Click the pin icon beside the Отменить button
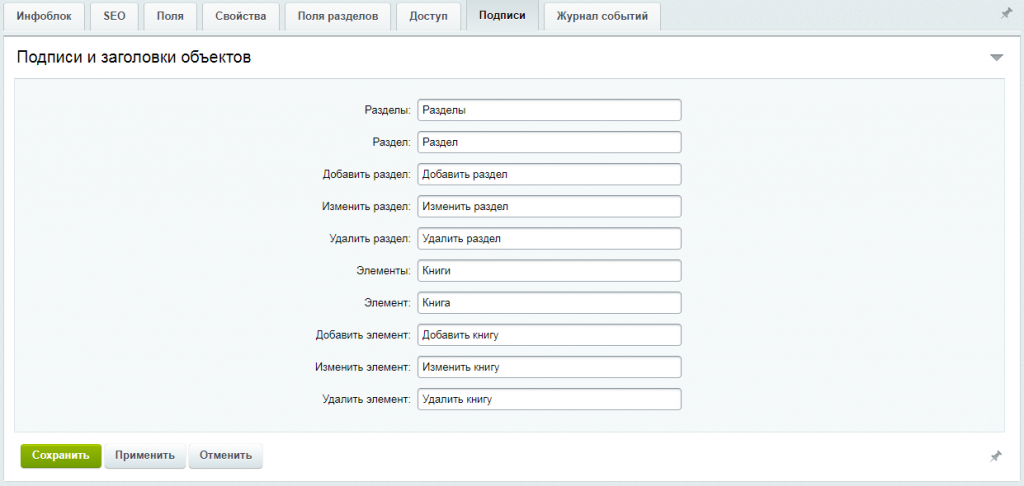 tap(996, 456)
